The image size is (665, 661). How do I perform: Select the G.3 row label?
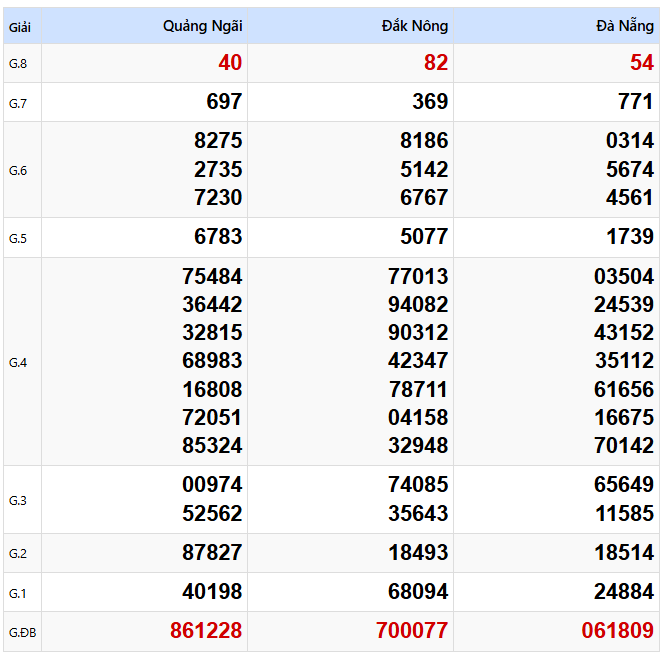(x=18, y=500)
